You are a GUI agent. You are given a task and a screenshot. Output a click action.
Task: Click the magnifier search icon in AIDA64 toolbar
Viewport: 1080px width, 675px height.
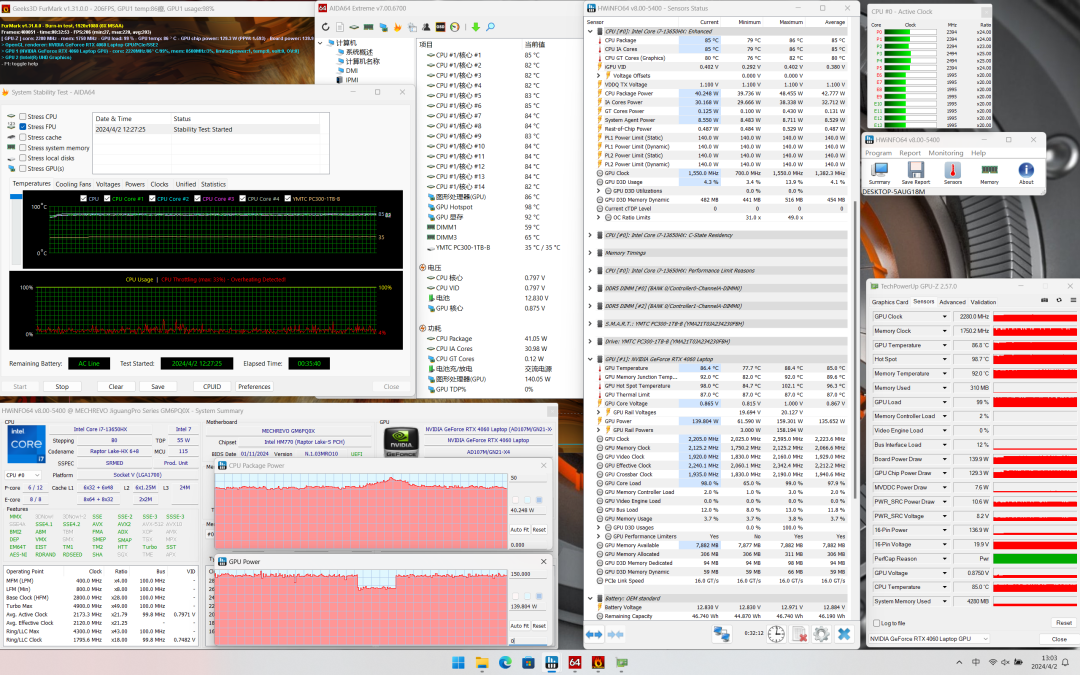490,27
